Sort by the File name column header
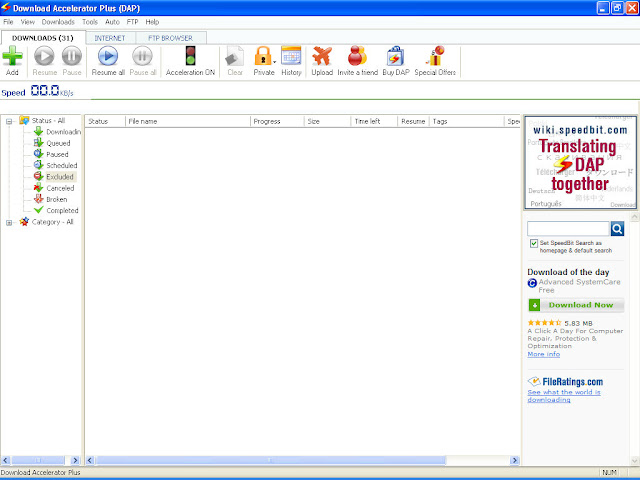The image size is (640, 480). (188, 121)
